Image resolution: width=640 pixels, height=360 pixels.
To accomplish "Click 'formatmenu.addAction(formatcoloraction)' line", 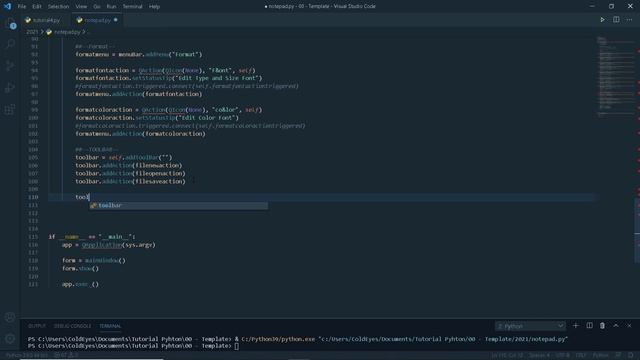I will tap(140, 133).
